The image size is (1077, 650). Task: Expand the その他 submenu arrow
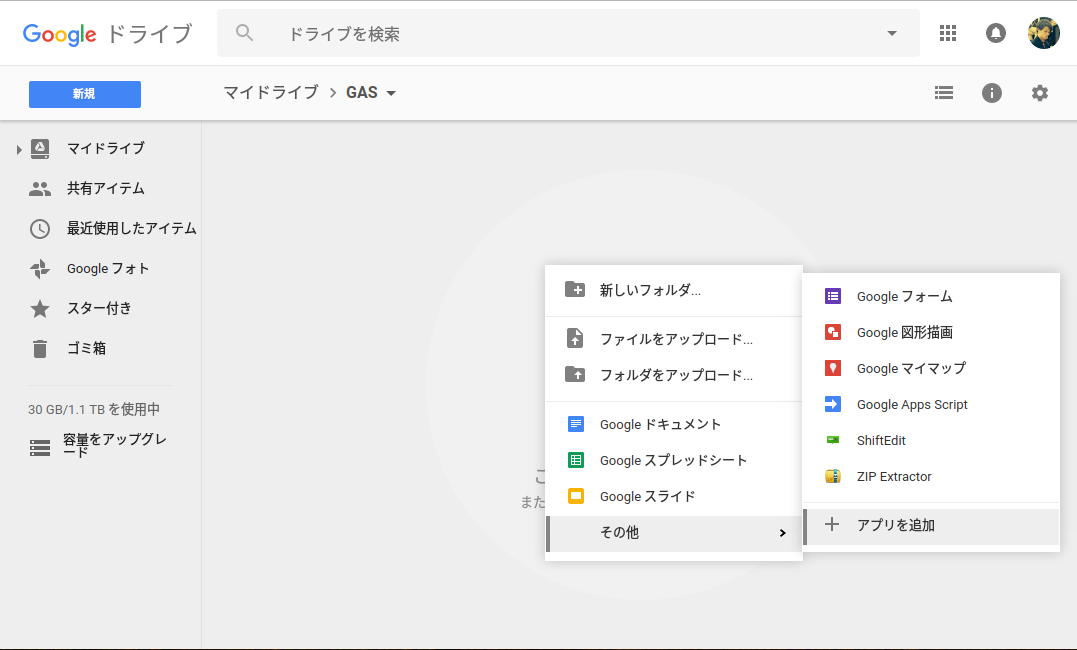point(782,533)
